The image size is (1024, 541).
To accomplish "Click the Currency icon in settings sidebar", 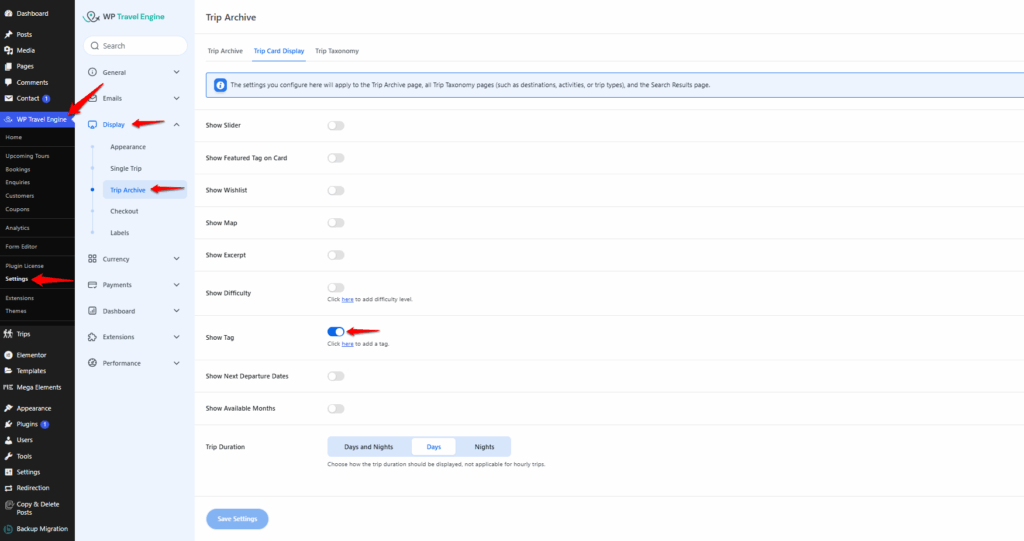I will tap(93, 259).
